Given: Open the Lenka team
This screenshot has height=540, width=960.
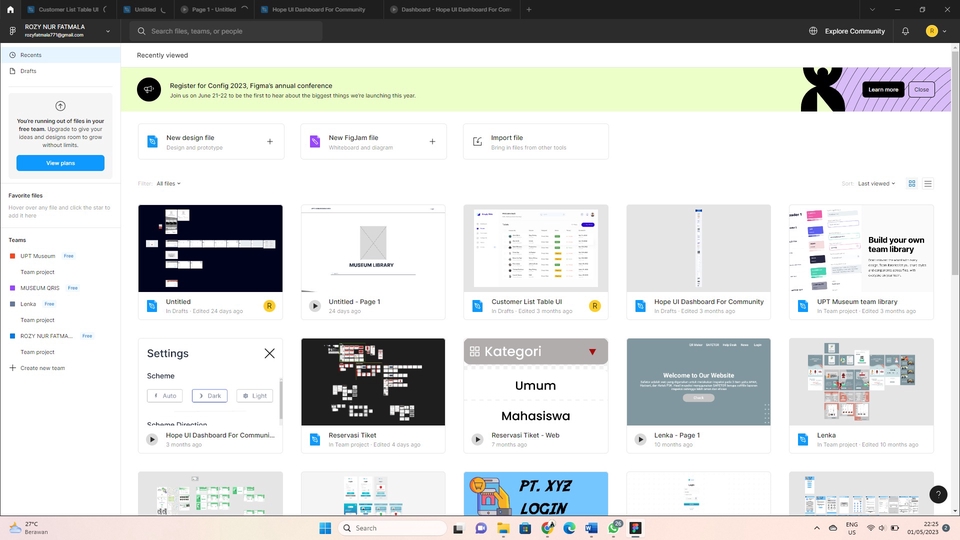Looking at the screenshot, I should coord(28,304).
